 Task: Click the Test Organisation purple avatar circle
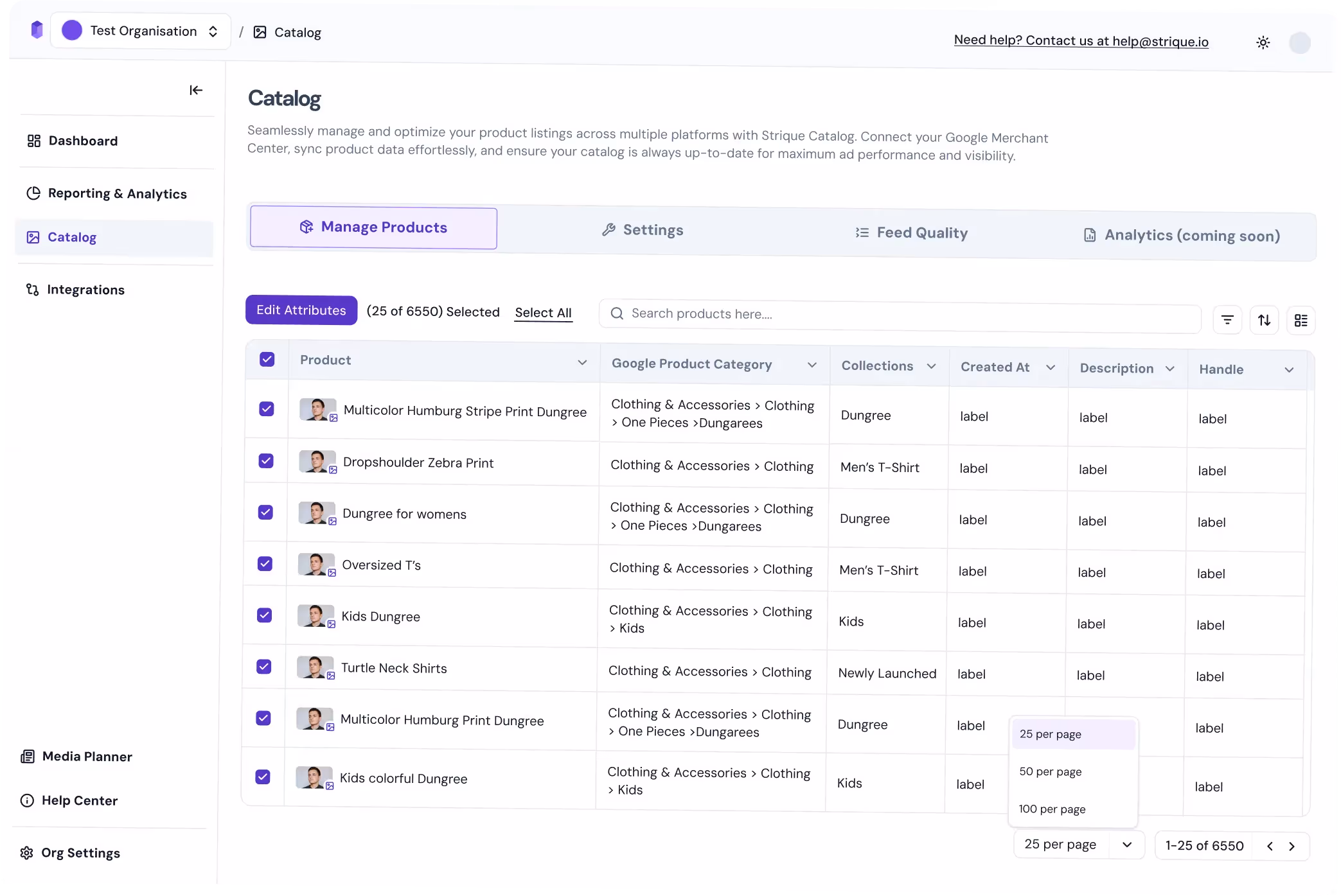tap(72, 30)
